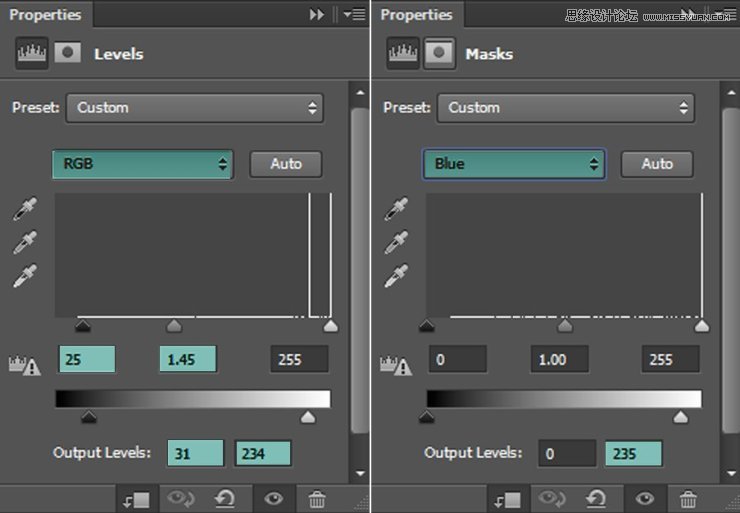
Task: Open the Preset dropdown in left panel
Action: (x=194, y=108)
